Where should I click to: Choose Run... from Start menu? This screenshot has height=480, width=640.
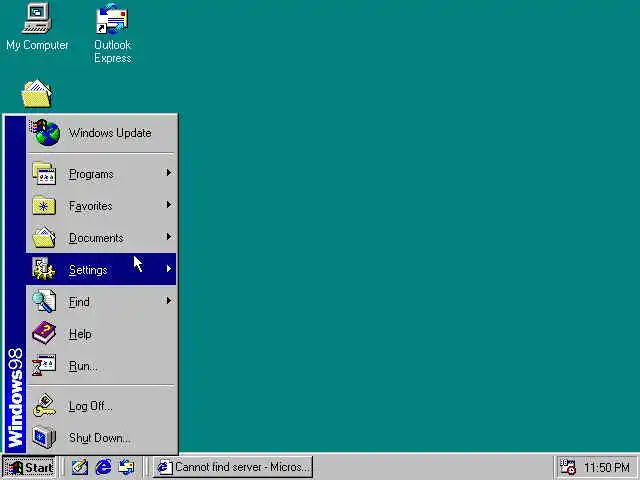(83, 366)
